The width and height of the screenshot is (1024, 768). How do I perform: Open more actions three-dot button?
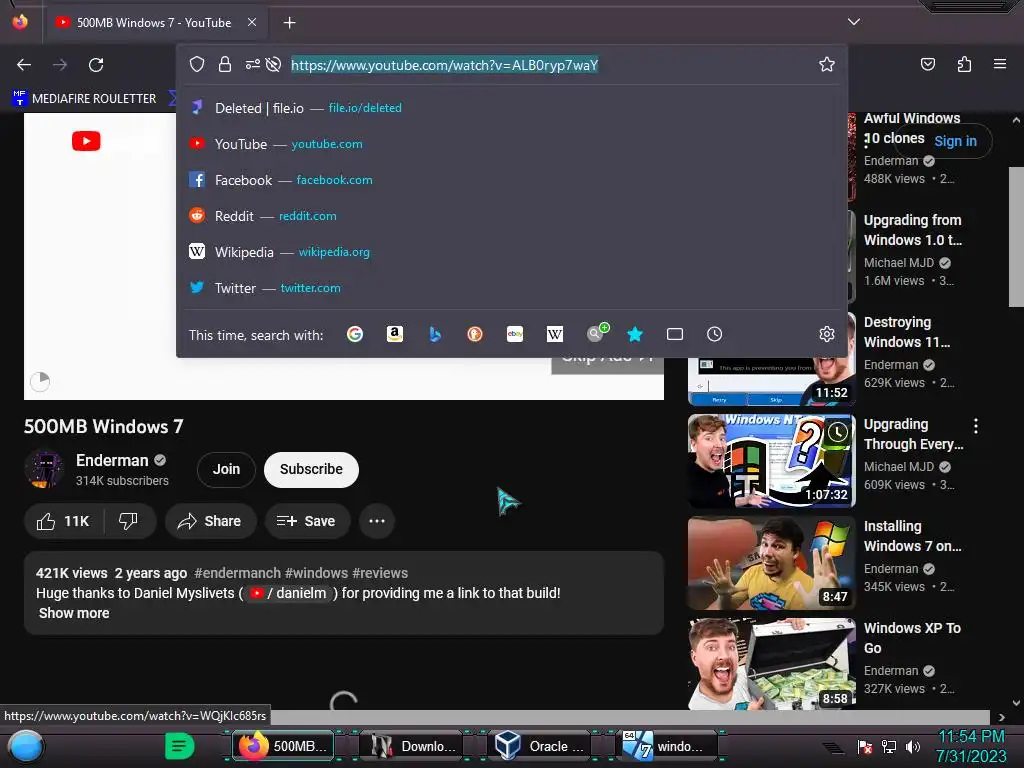click(377, 521)
